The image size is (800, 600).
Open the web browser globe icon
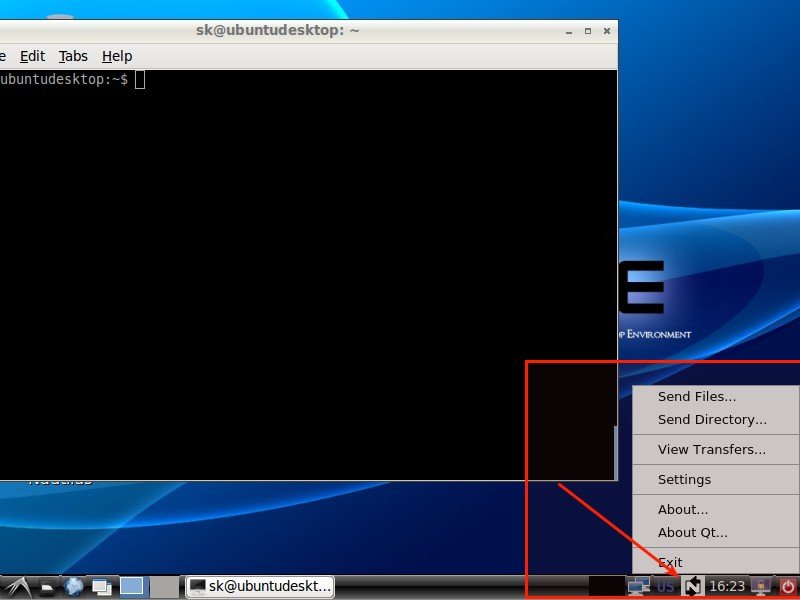[74, 587]
